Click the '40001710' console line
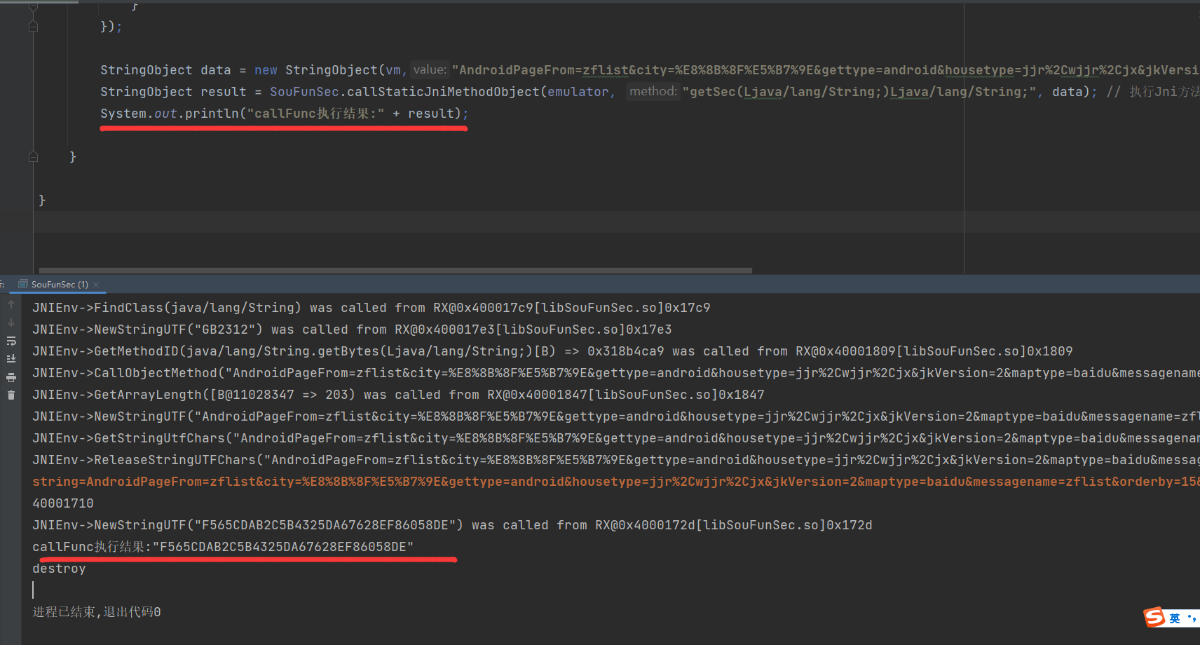1200x645 pixels. click(63, 504)
